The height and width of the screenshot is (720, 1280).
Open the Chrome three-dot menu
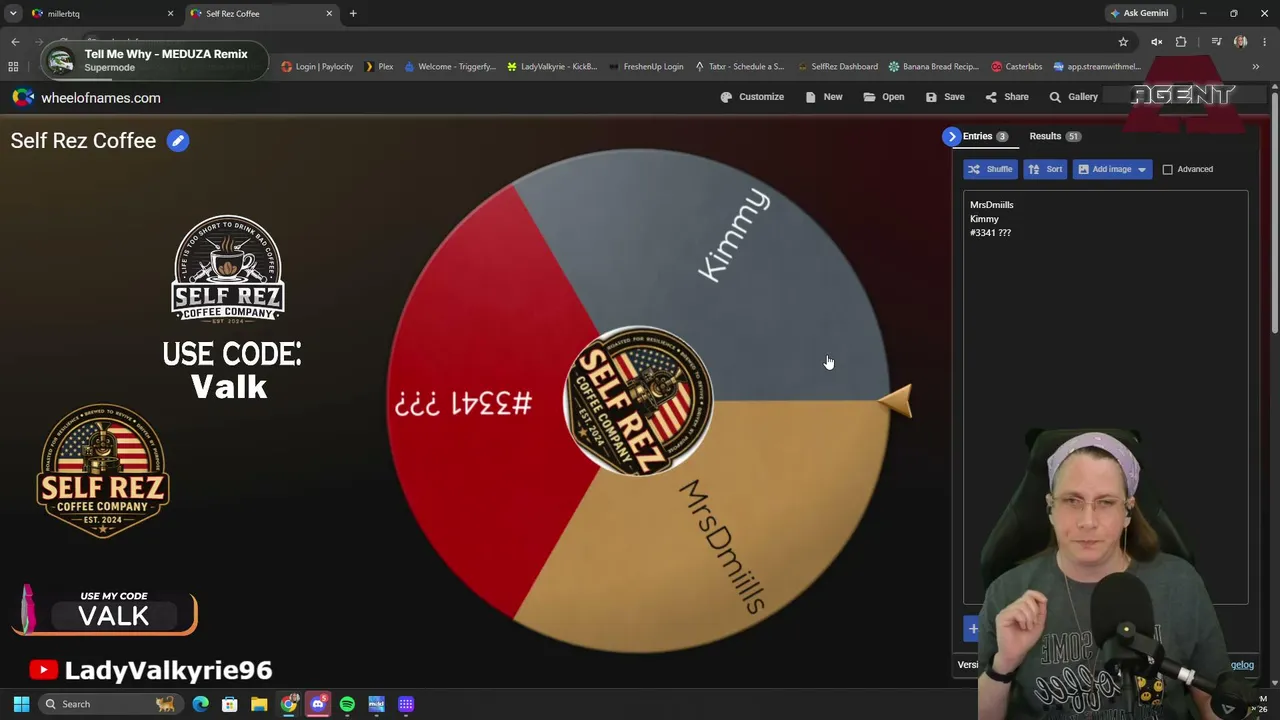pyautogui.click(x=1264, y=42)
